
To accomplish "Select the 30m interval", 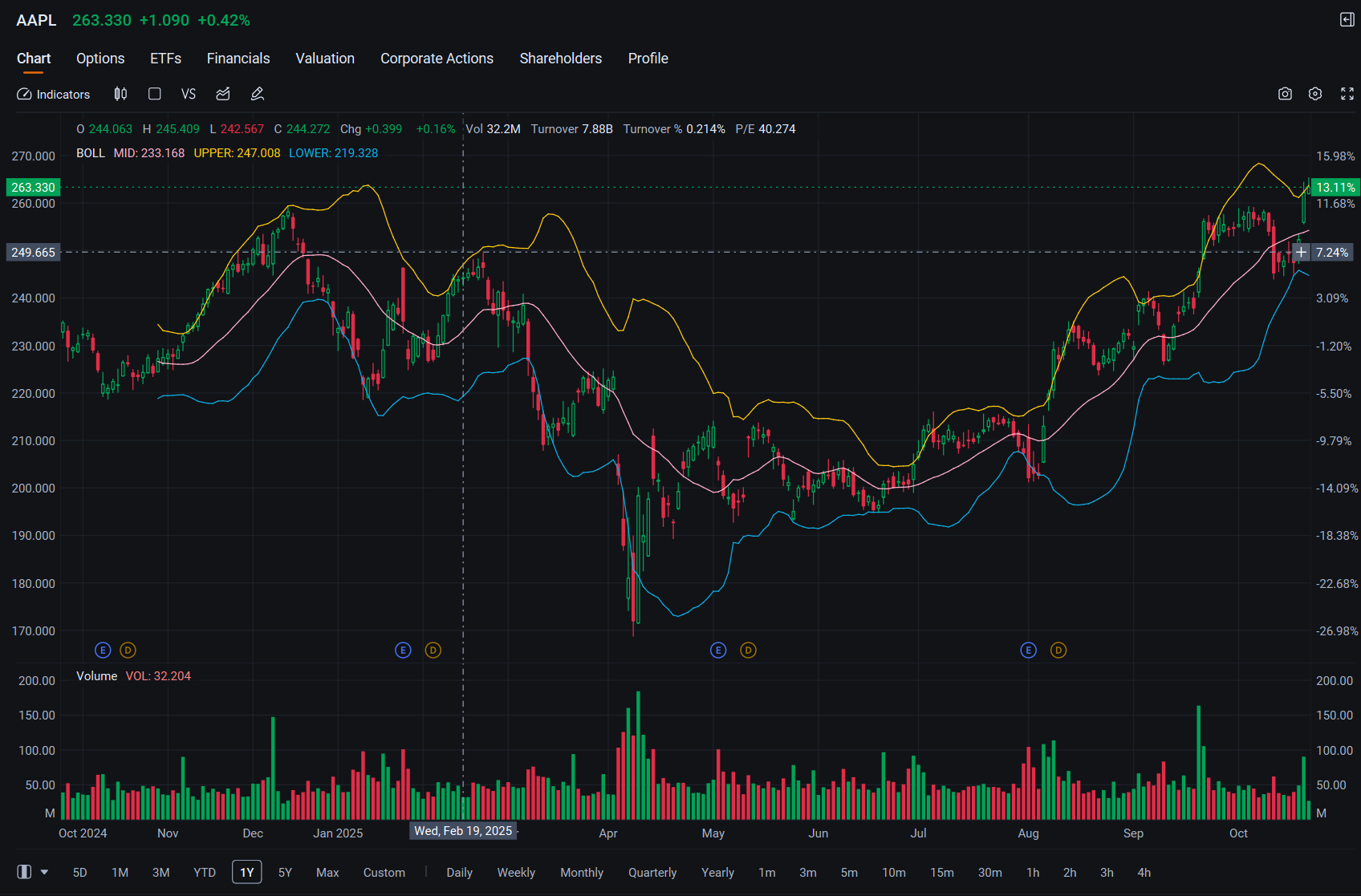I will coord(990,873).
